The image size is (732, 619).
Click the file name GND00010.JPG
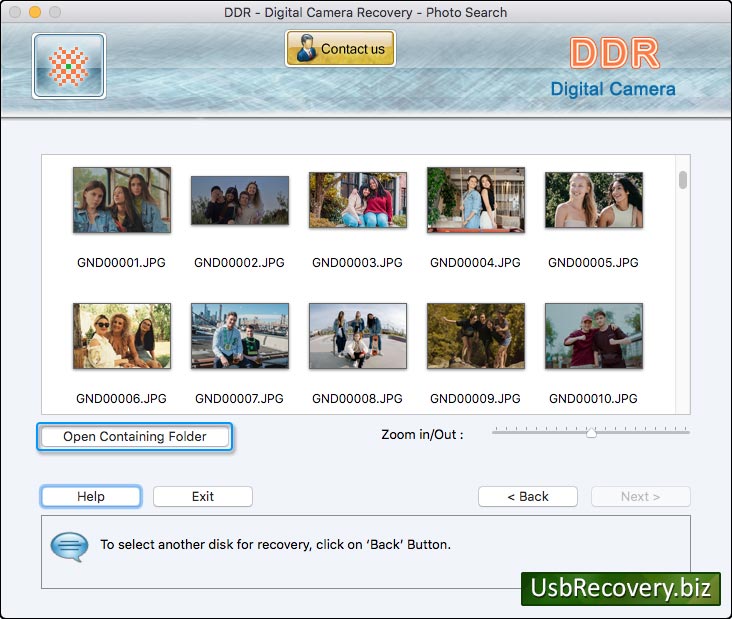(x=593, y=398)
